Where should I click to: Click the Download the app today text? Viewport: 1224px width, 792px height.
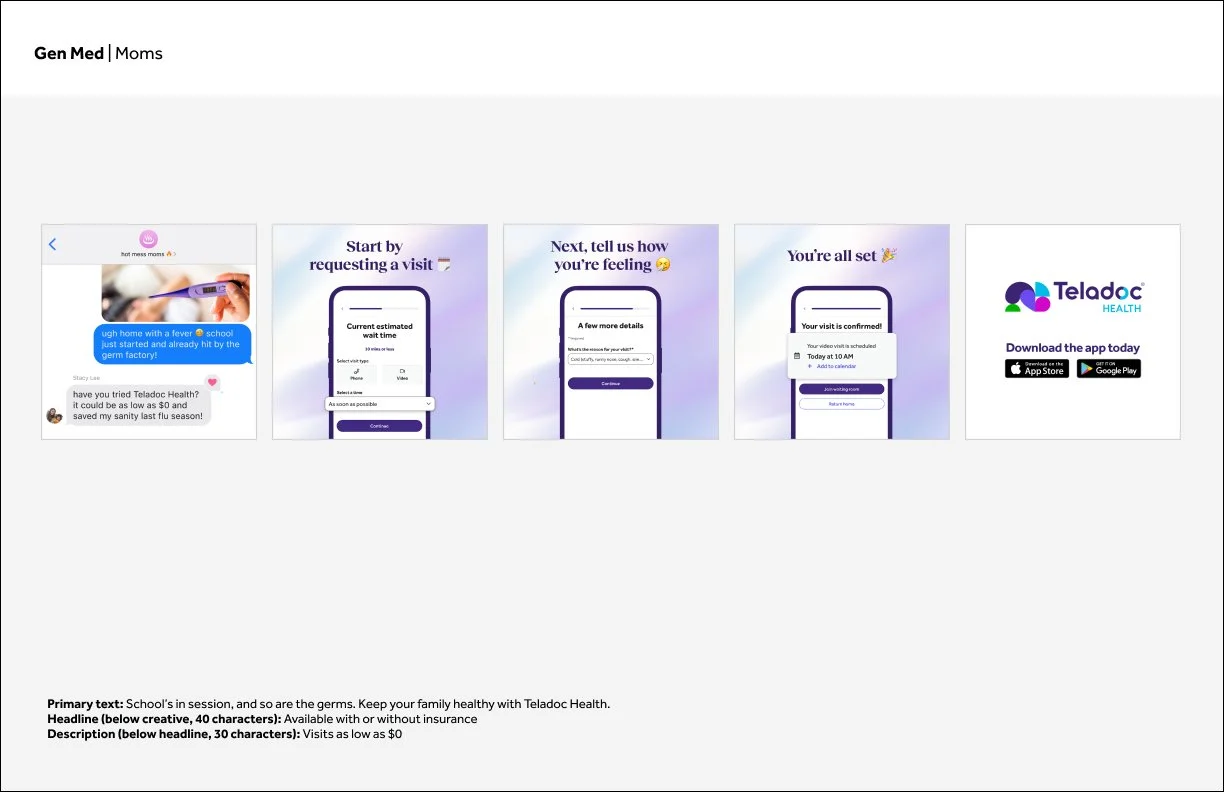click(1073, 348)
